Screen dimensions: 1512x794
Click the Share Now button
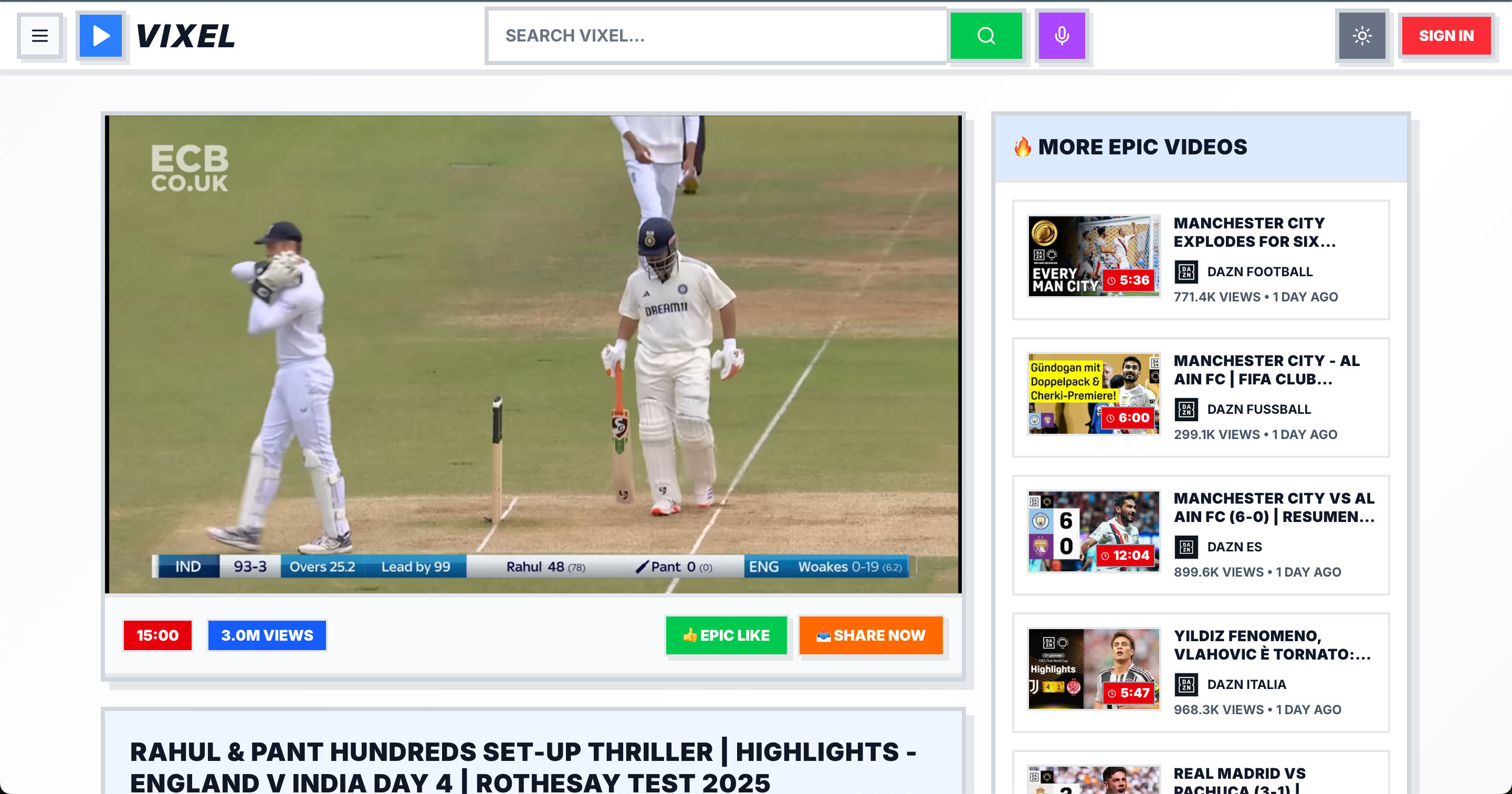870,635
